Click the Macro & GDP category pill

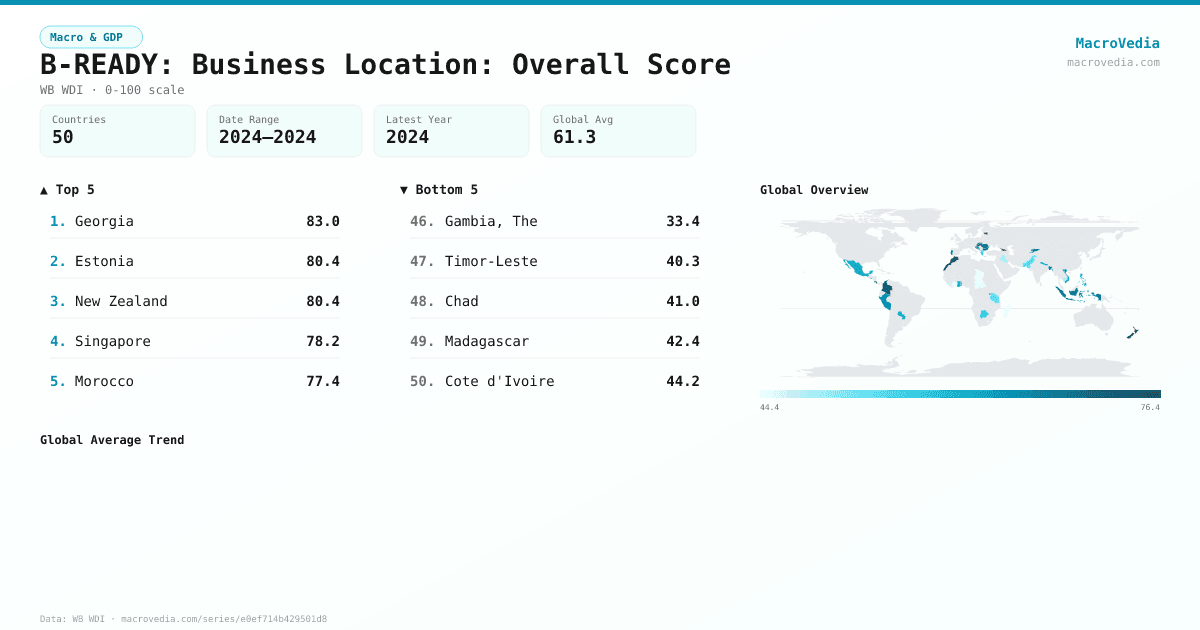(x=91, y=36)
